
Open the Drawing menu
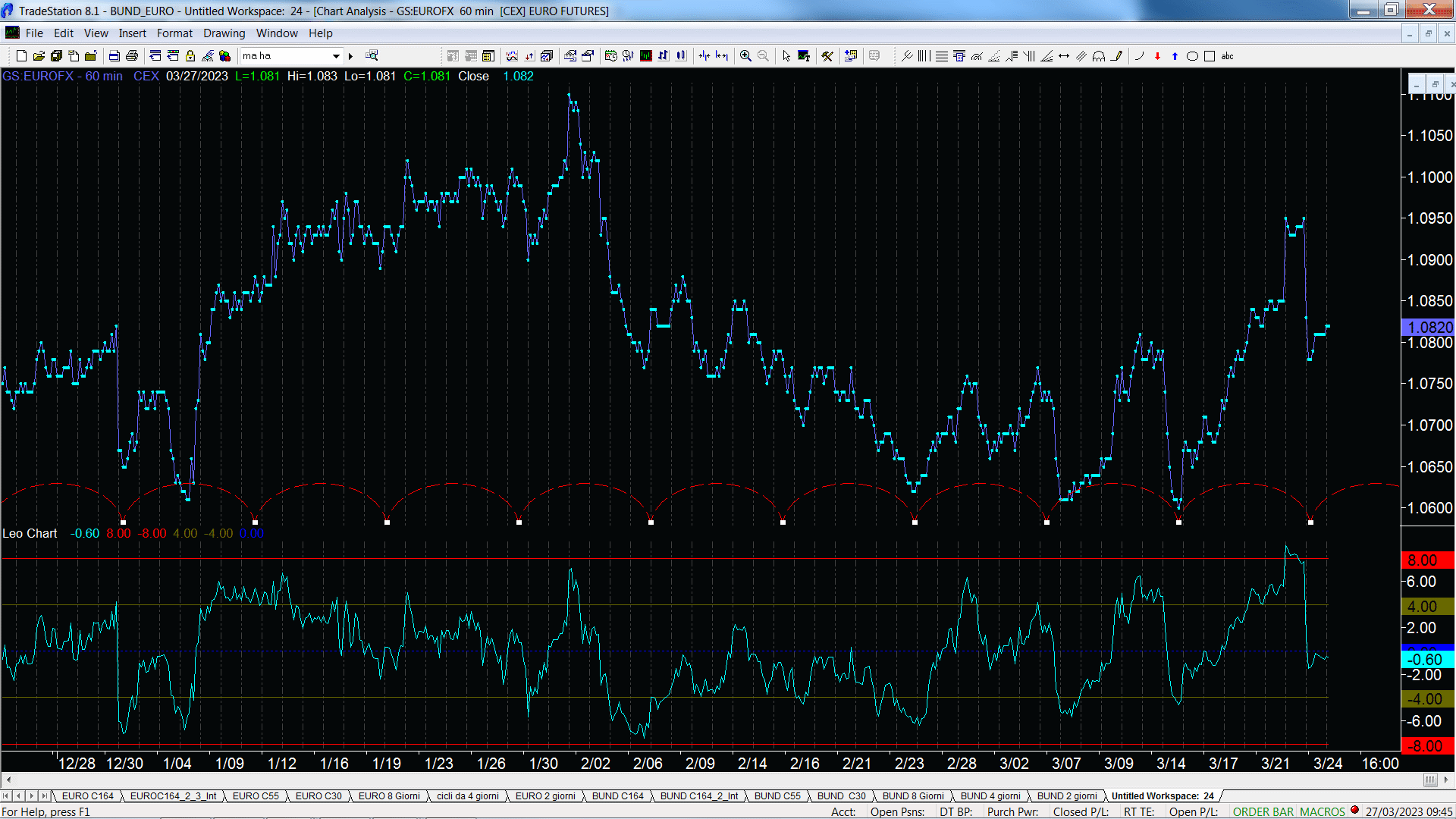[224, 33]
